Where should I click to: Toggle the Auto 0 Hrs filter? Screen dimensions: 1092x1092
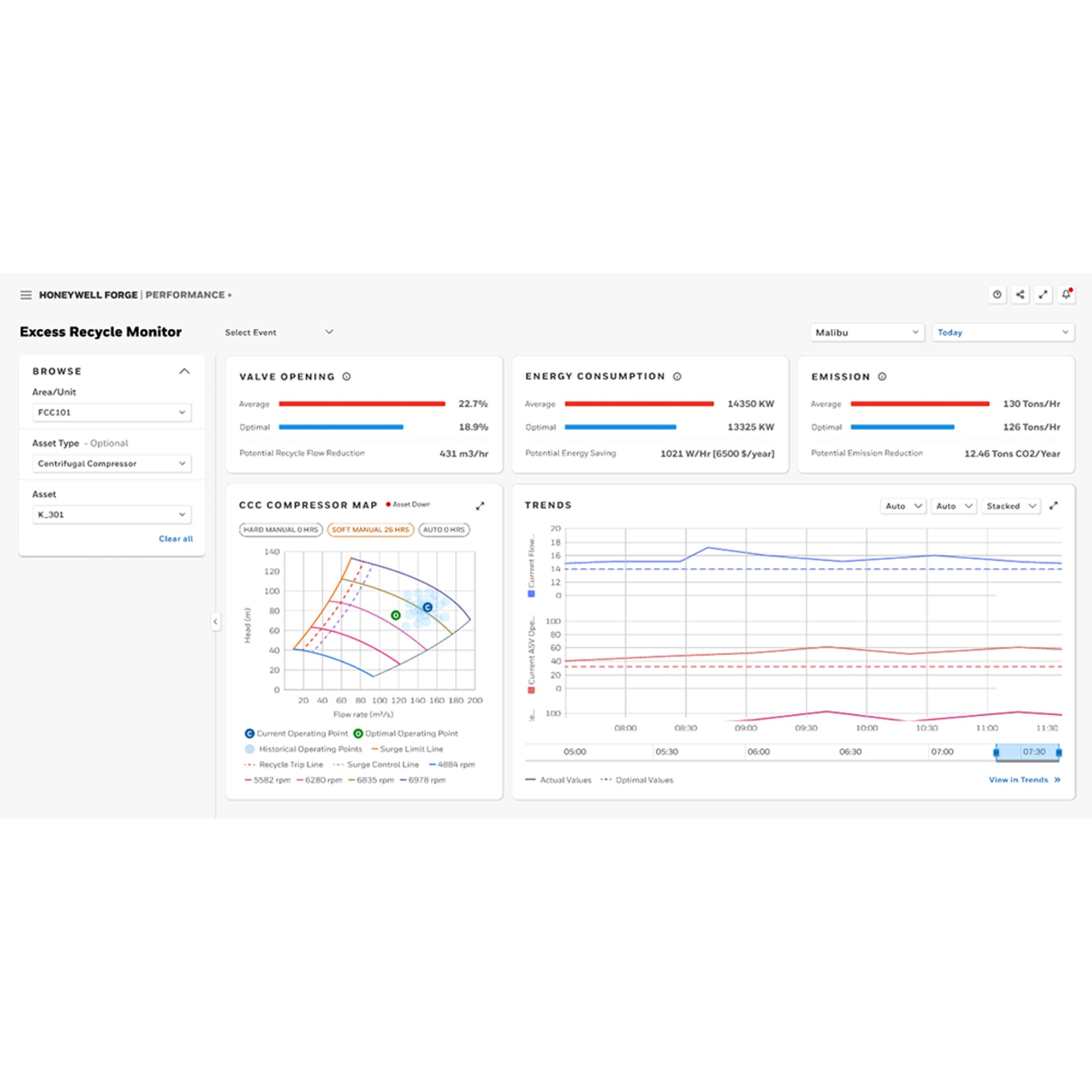coord(444,530)
